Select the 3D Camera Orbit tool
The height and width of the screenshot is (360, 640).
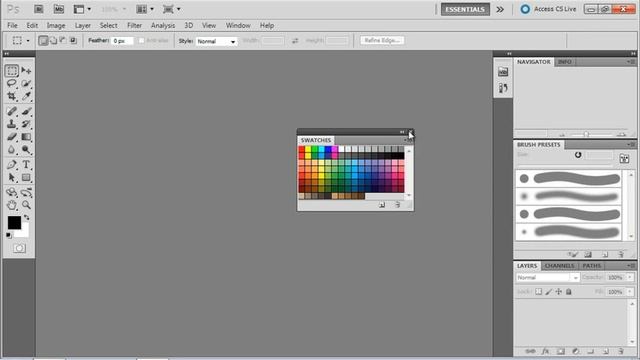[x=26, y=192]
